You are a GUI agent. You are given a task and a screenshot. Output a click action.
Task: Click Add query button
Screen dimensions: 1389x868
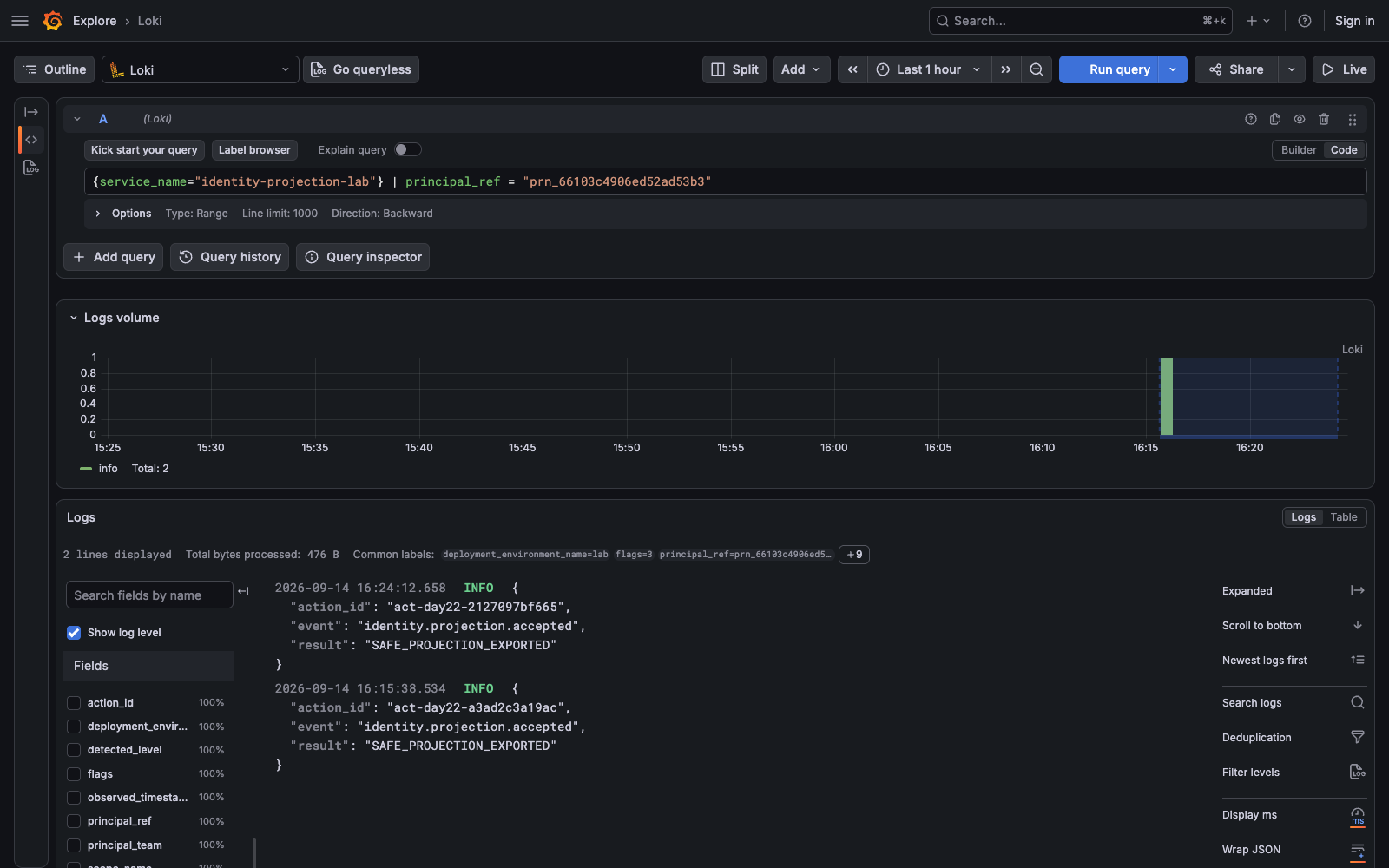coord(114,257)
